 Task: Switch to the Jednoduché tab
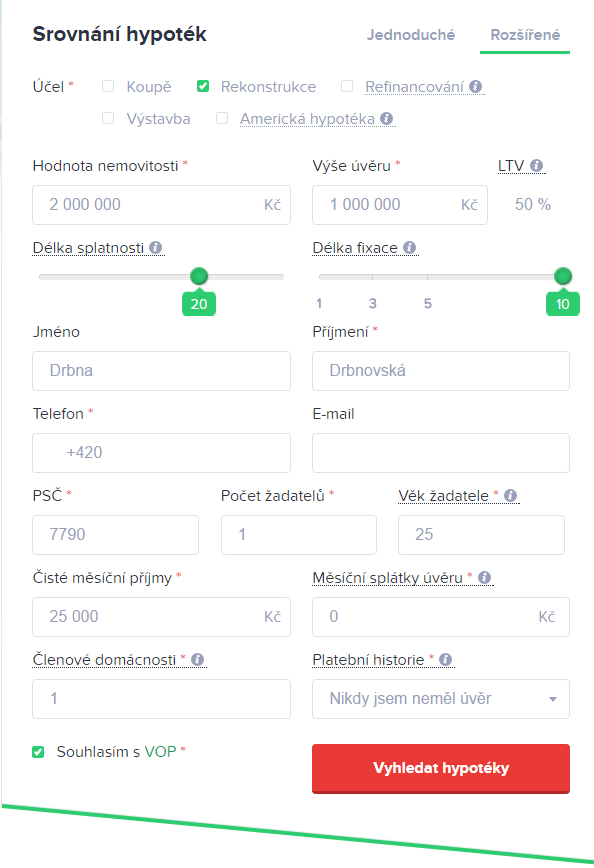tap(411, 35)
